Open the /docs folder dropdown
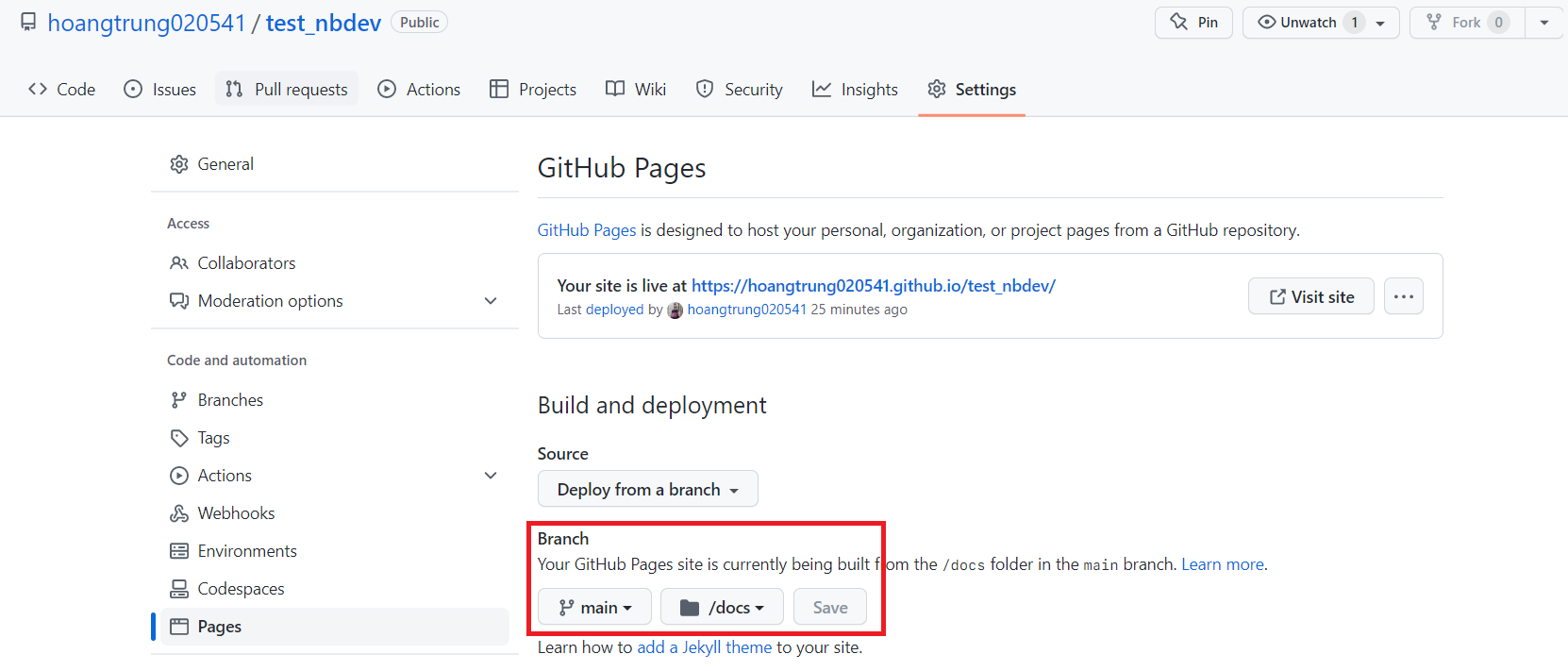 point(723,607)
